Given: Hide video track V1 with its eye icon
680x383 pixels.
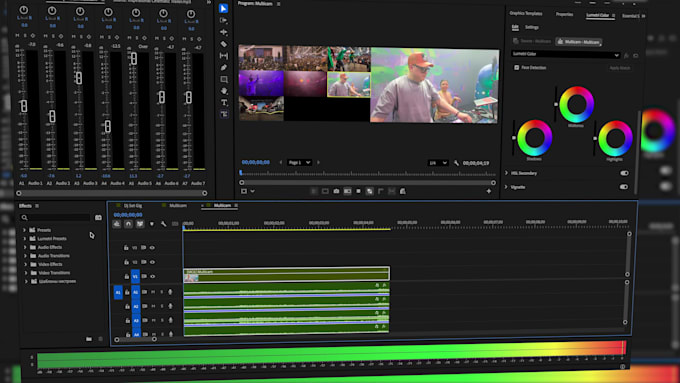Looking at the screenshot, I should pyautogui.click(x=153, y=276).
